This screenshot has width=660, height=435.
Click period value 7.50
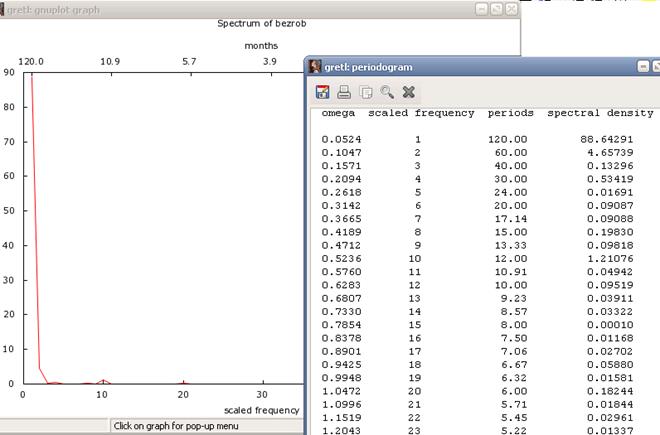tap(514, 338)
